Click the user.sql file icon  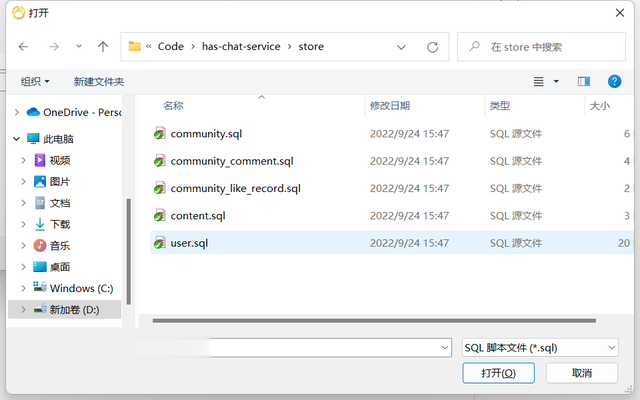[x=160, y=243]
